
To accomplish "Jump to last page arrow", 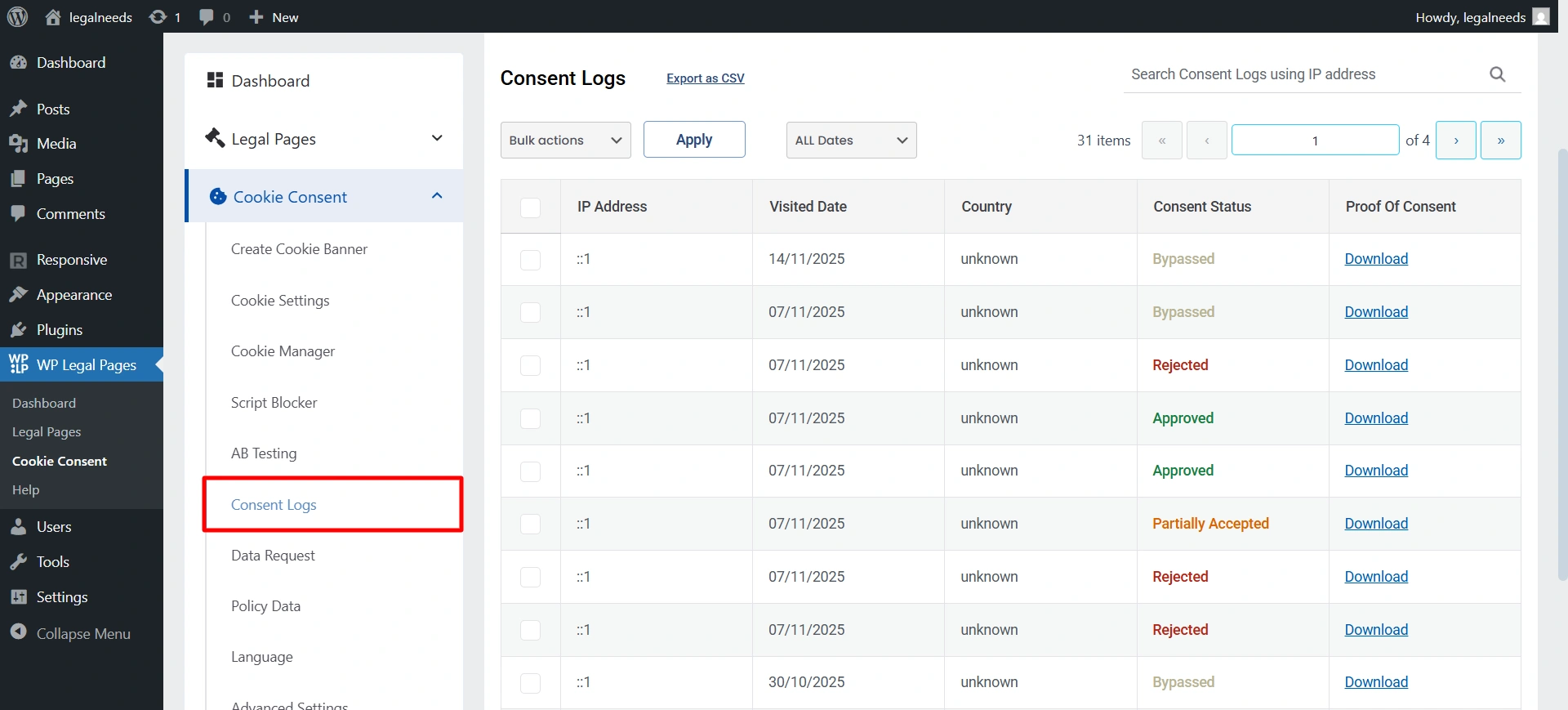I will (x=1500, y=141).
